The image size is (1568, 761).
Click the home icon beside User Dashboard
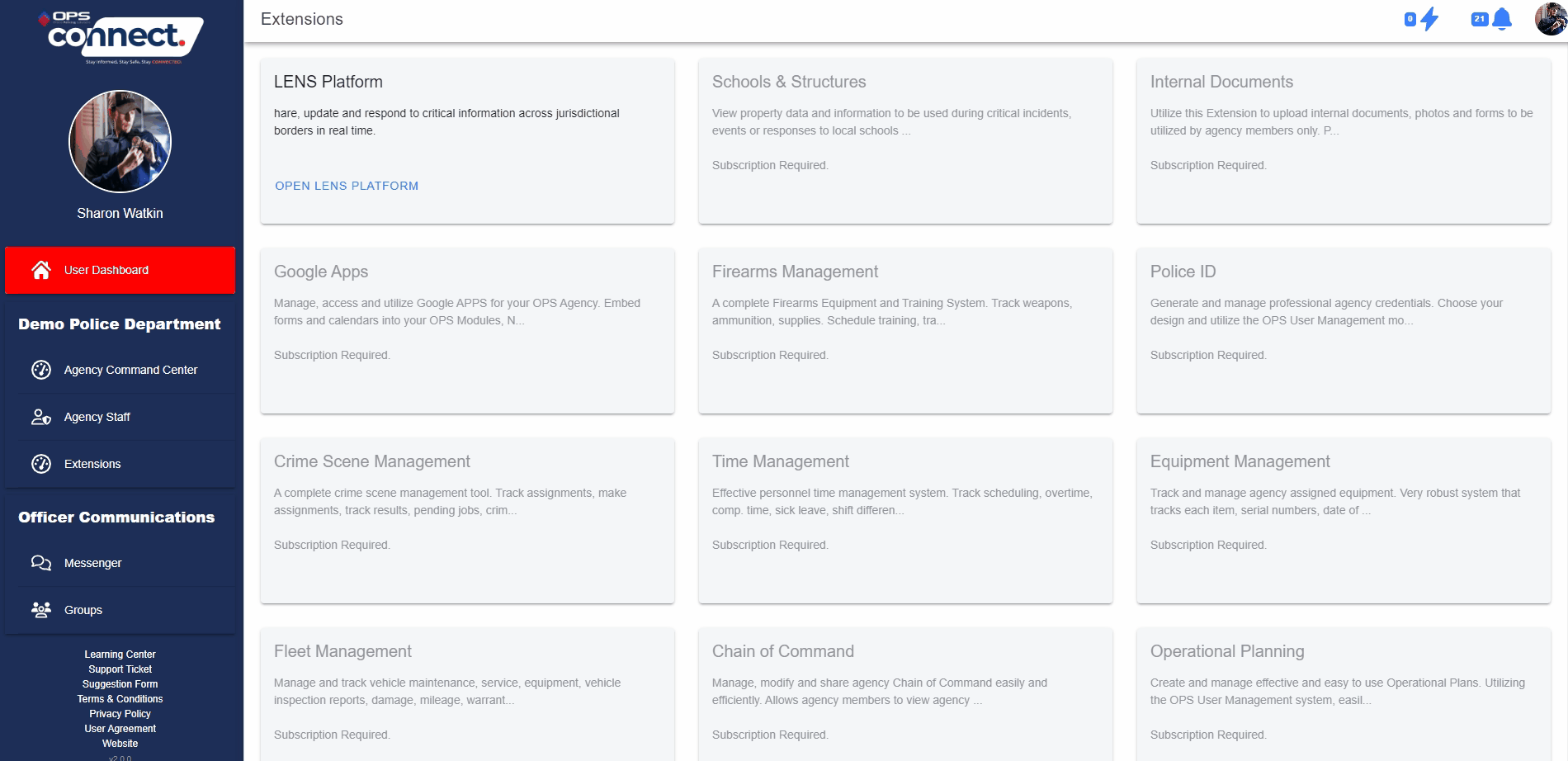[x=41, y=270]
